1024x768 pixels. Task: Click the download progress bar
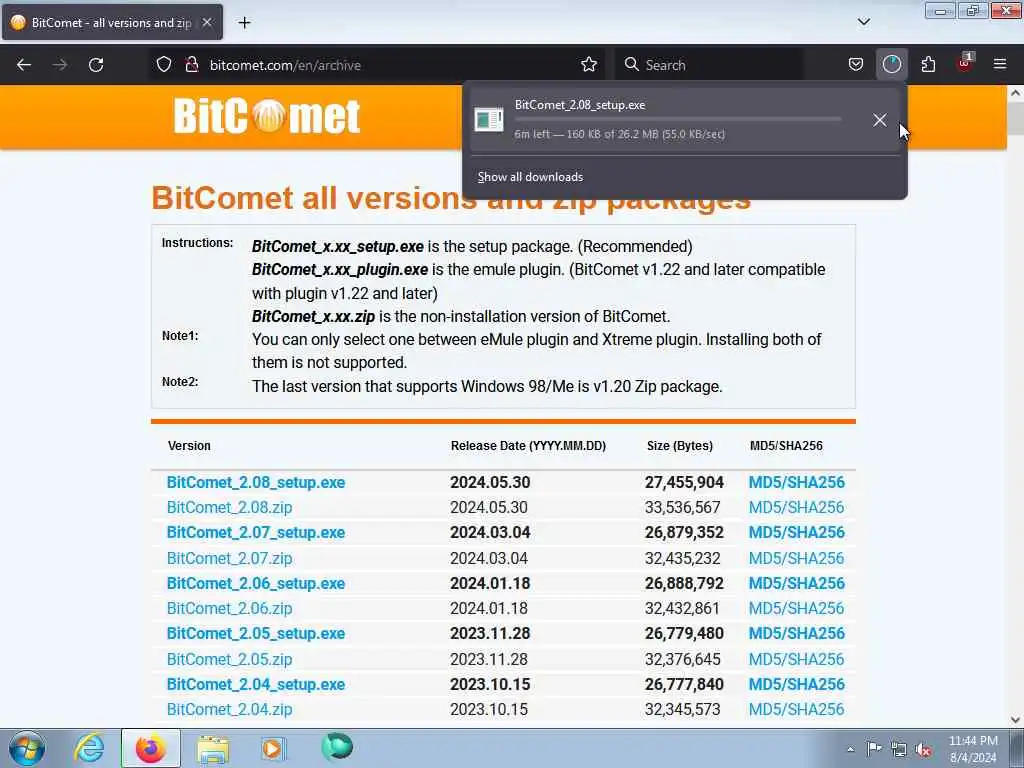678,120
